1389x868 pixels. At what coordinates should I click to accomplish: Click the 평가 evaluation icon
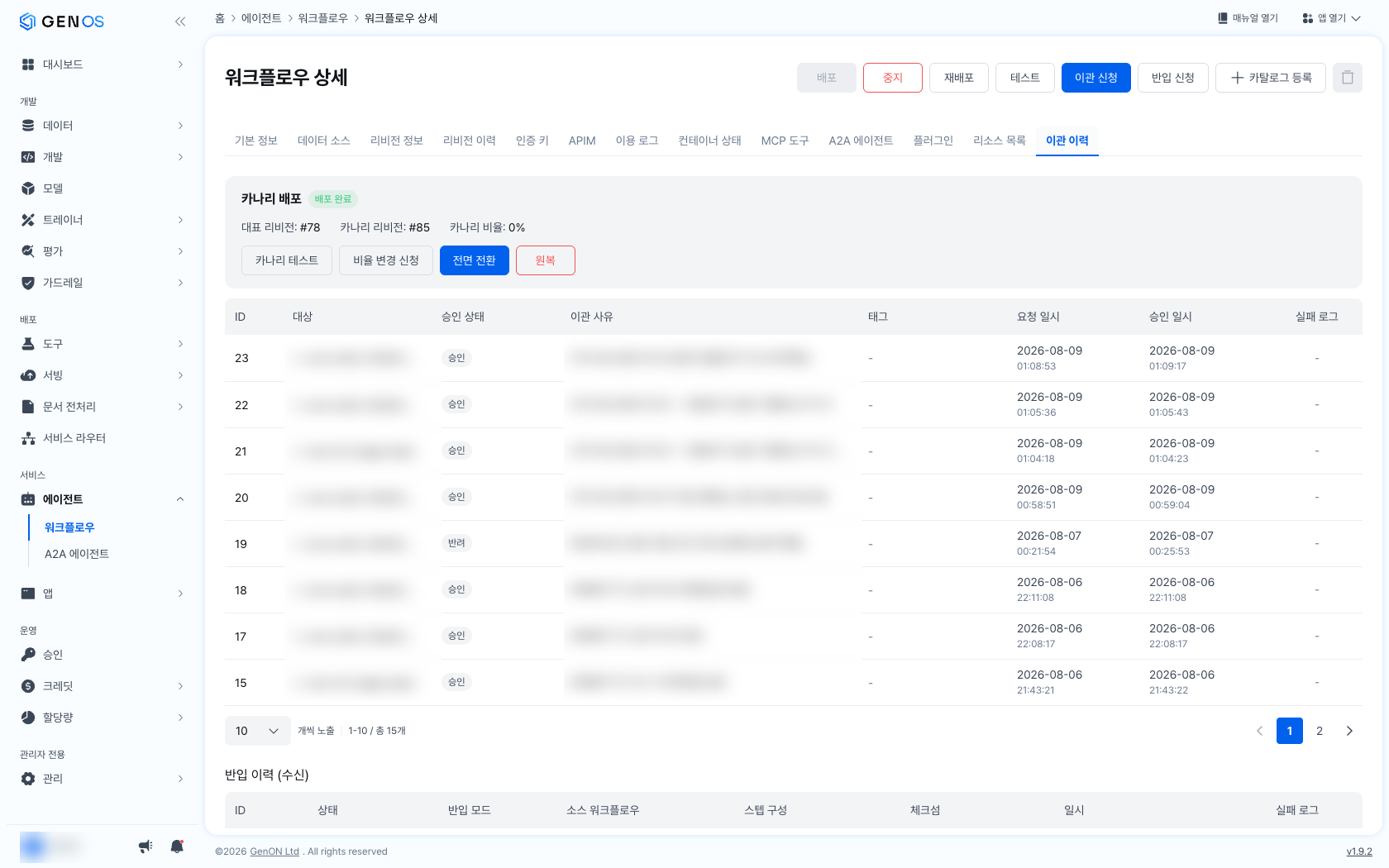pos(28,251)
